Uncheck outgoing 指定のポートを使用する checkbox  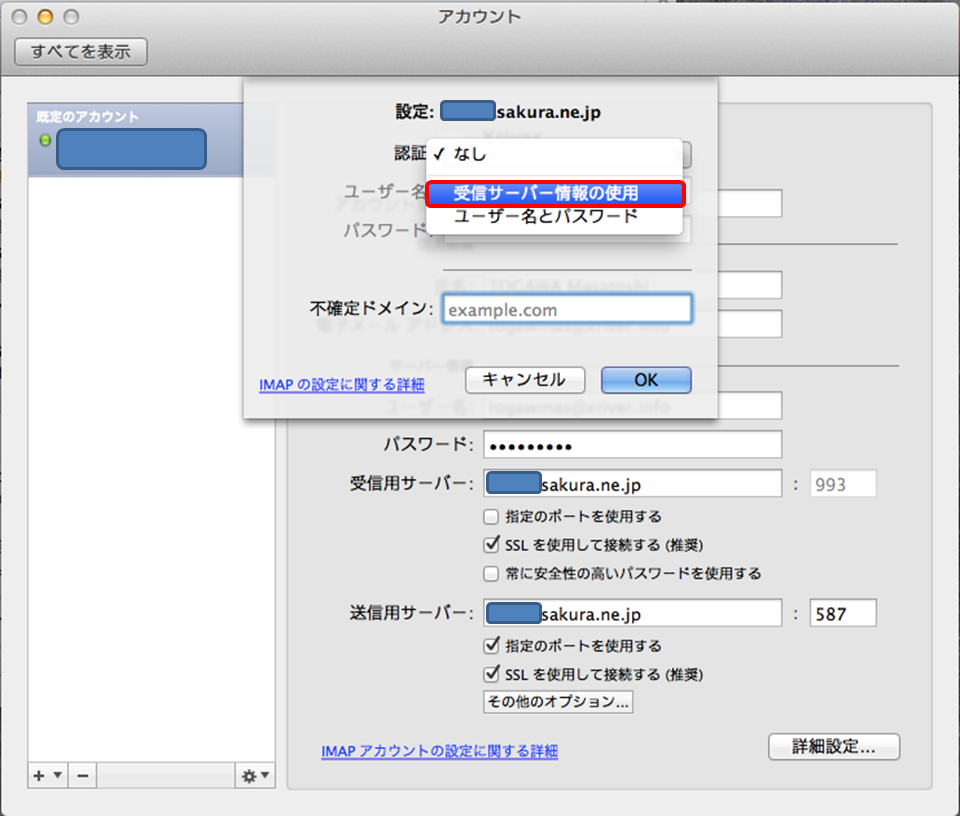click(x=491, y=646)
